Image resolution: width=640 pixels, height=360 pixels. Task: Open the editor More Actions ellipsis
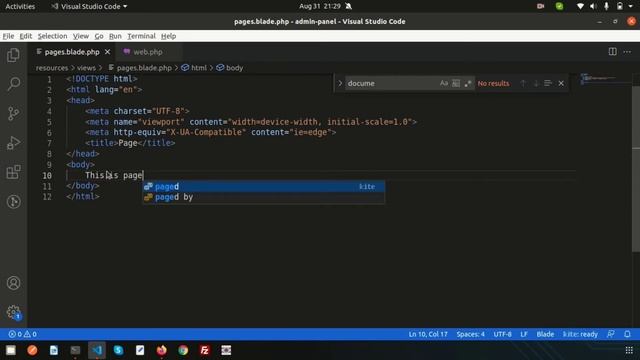(x=627, y=52)
